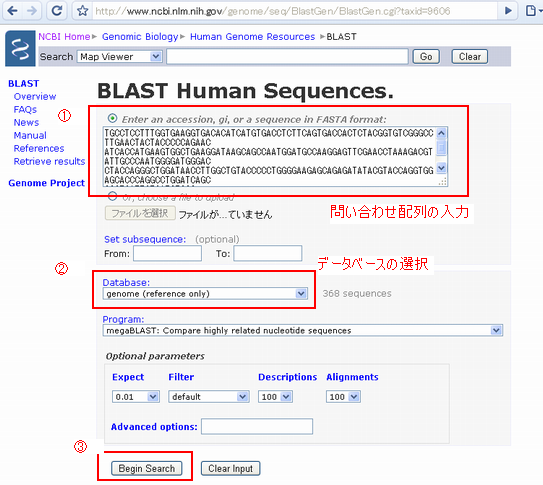
Task: Expand the Filter default dropdown
Action: 209,397
